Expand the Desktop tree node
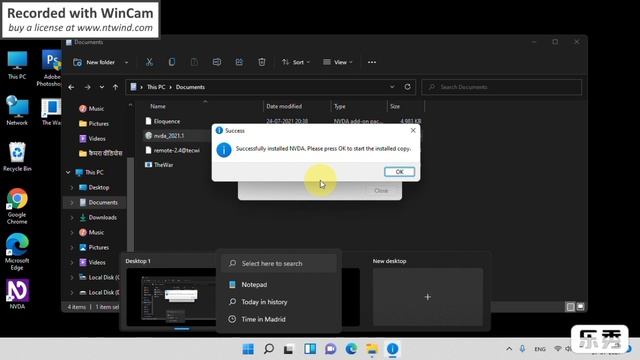This screenshot has width=640, height=360. (72, 188)
